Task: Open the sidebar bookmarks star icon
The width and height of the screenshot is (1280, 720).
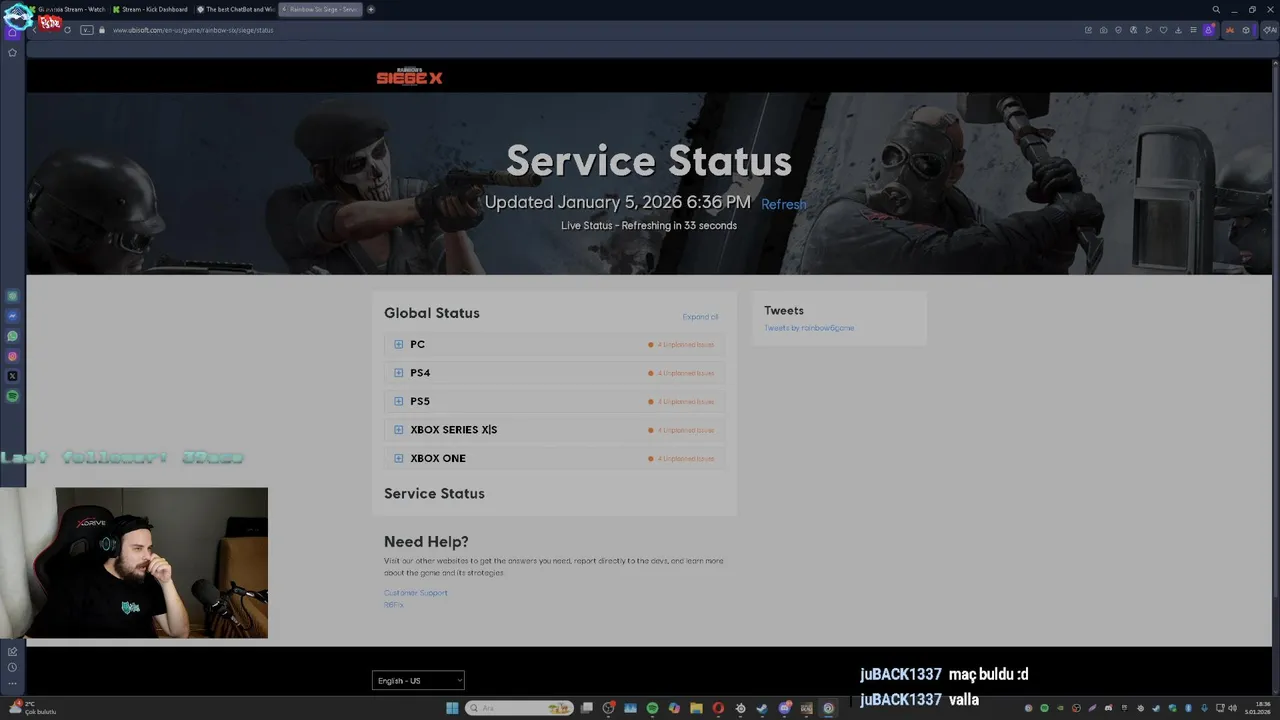Action: coord(12,52)
